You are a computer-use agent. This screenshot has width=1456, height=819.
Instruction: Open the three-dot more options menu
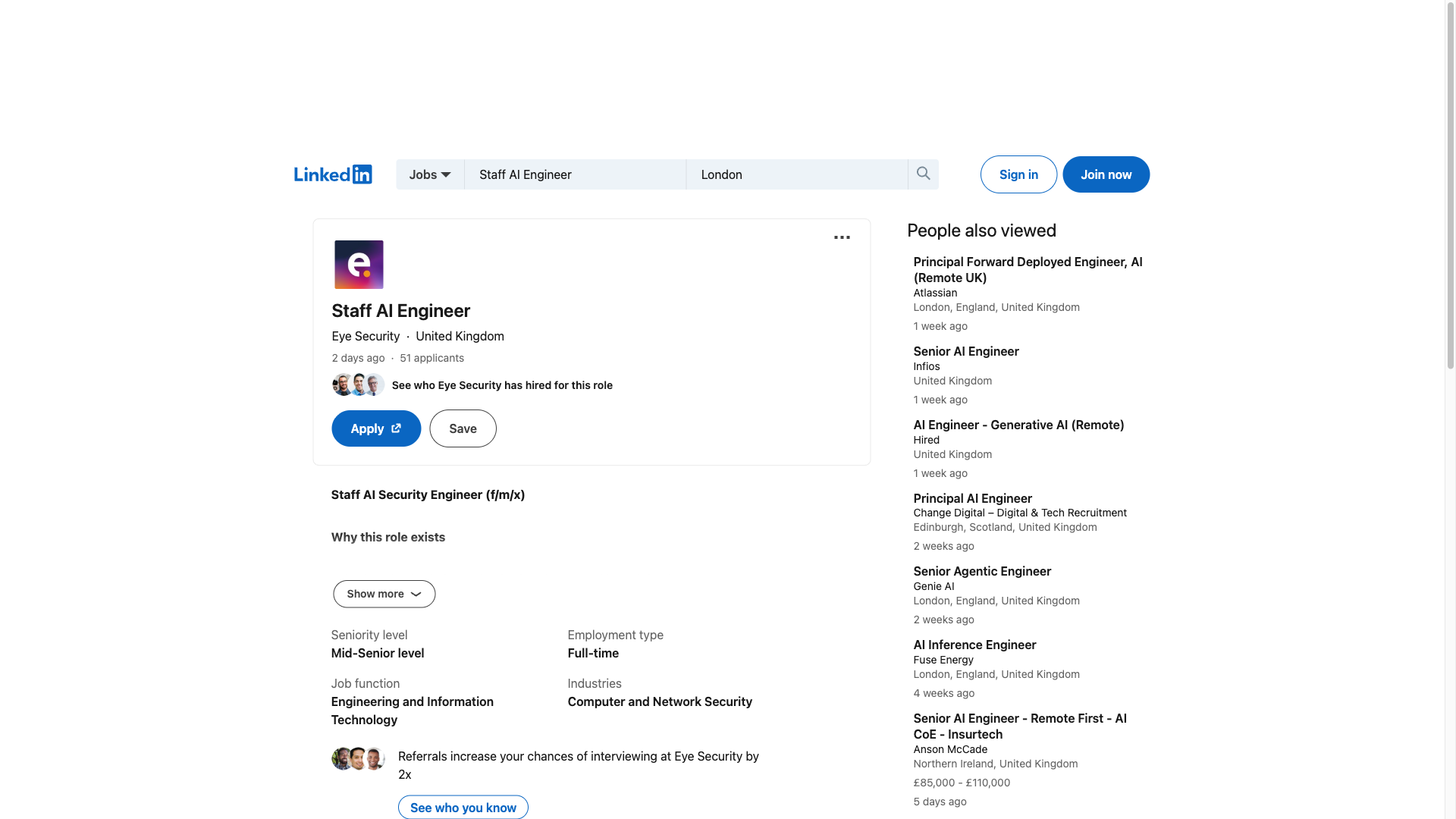(842, 237)
